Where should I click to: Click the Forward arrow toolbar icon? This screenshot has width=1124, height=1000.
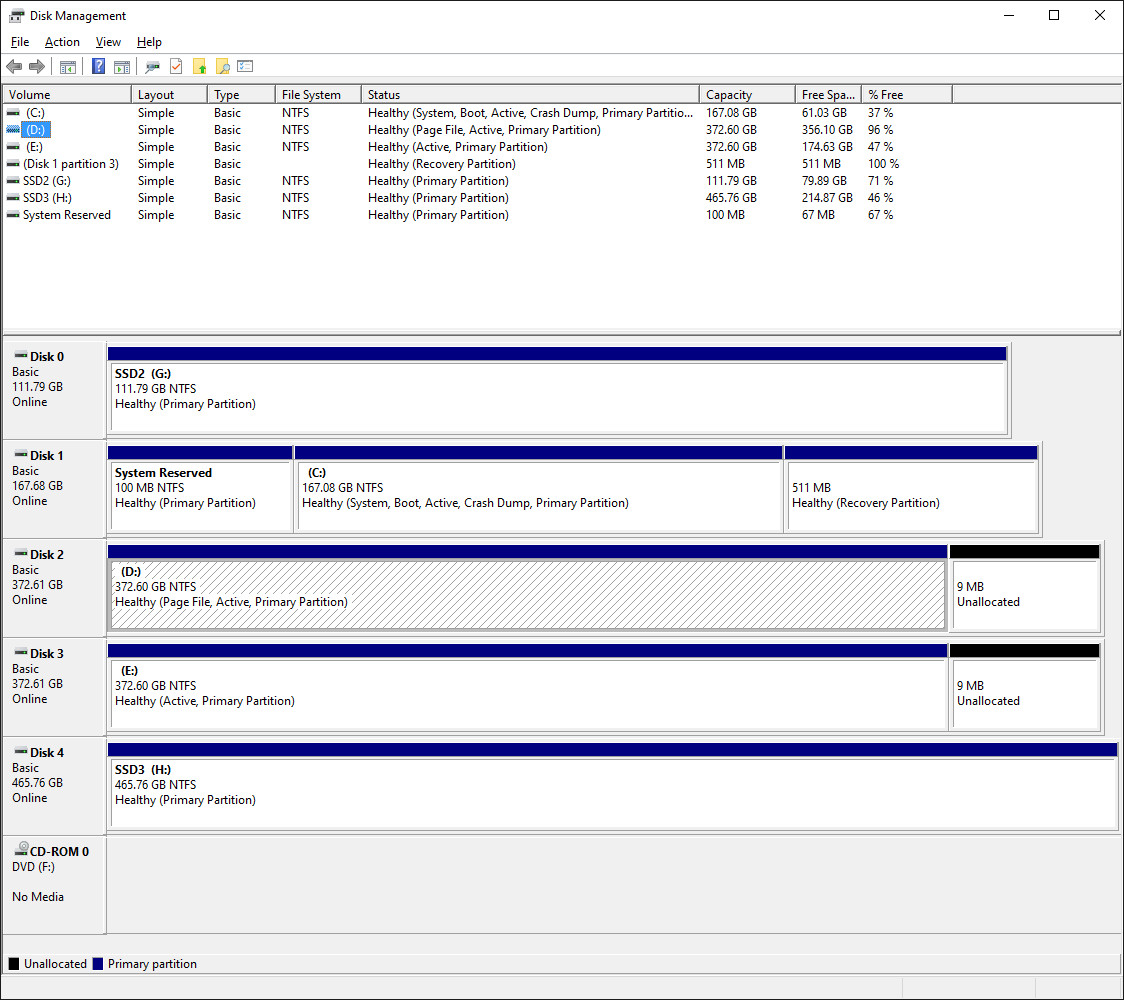(37, 67)
